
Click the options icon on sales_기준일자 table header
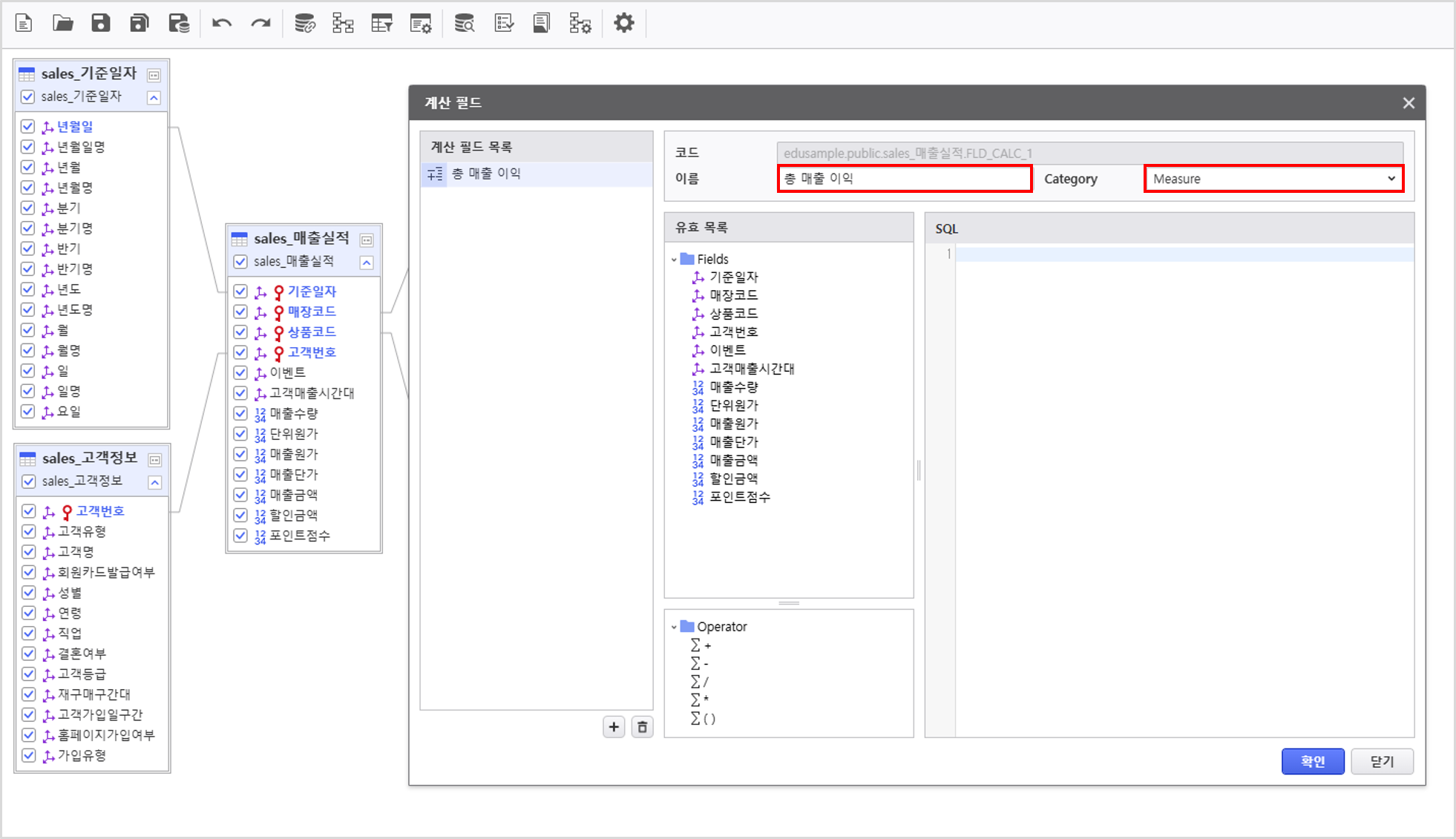point(154,75)
